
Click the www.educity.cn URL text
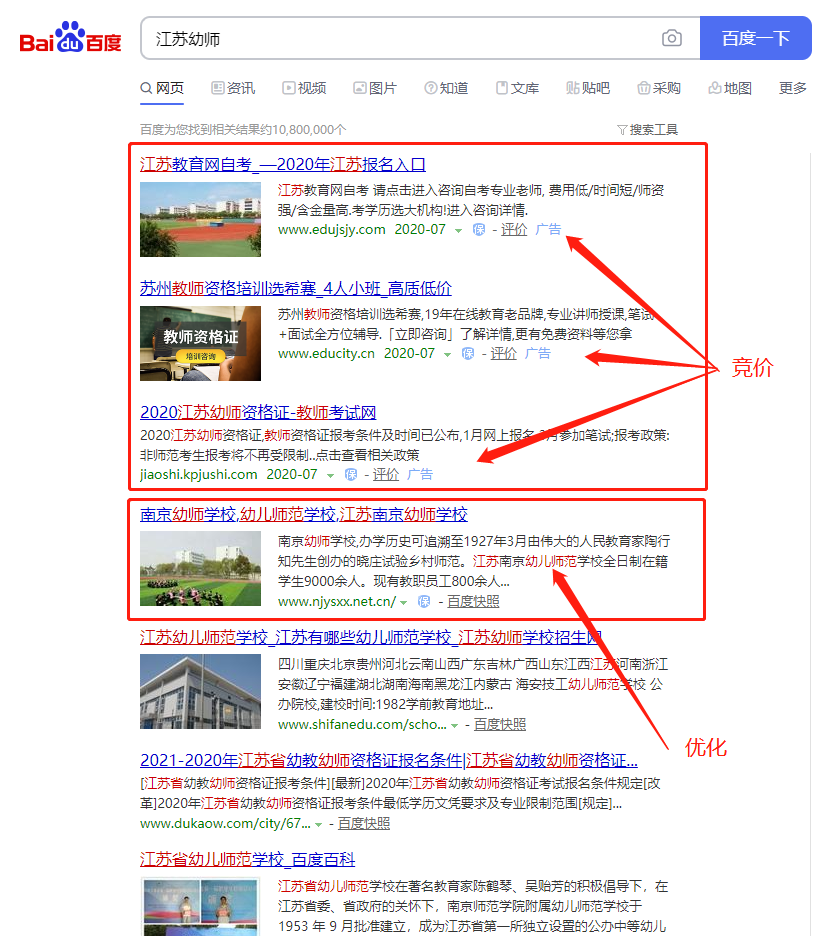click(326, 354)
